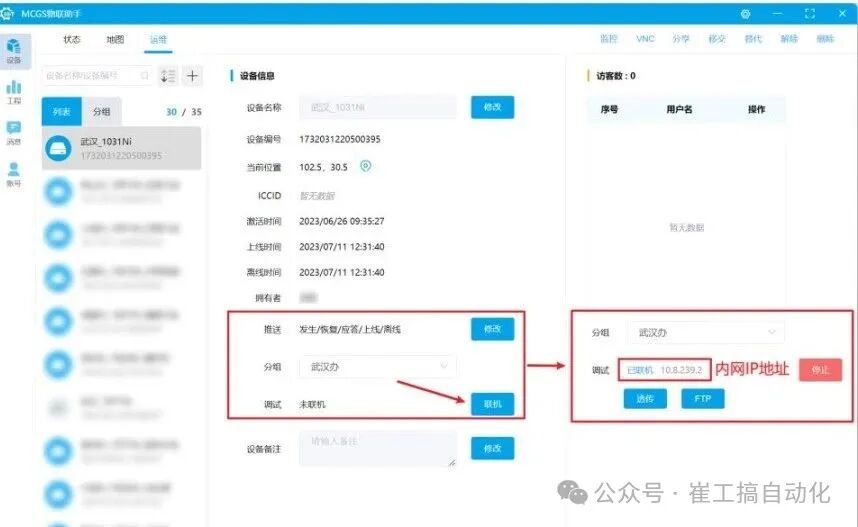Click 解绑 to unbind the device
The width and height of the screenshot is (858, 527).
(789, 39)
